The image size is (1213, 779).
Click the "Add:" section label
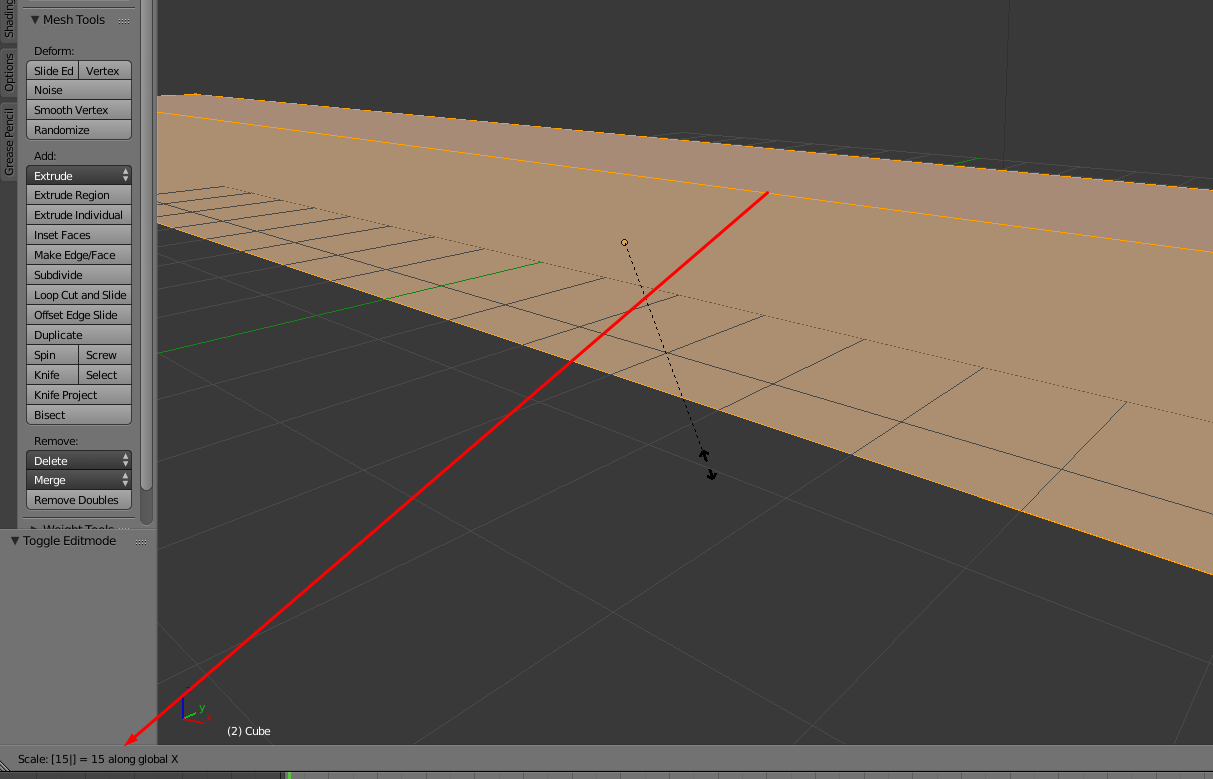(46, 156)
